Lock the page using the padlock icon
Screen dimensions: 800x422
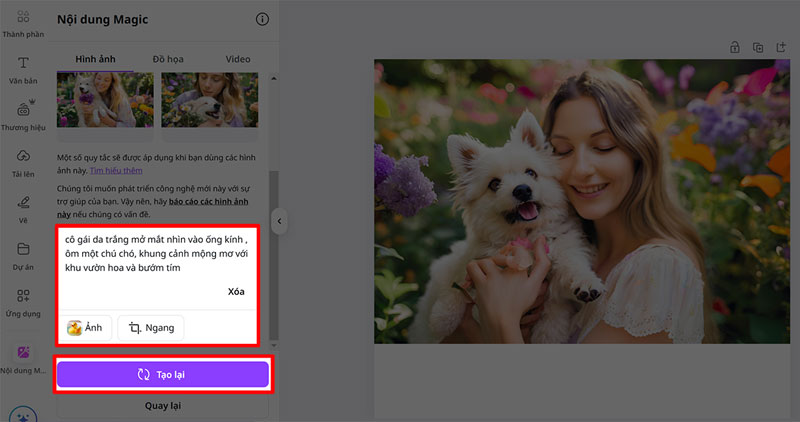click(x=734, y=47)
